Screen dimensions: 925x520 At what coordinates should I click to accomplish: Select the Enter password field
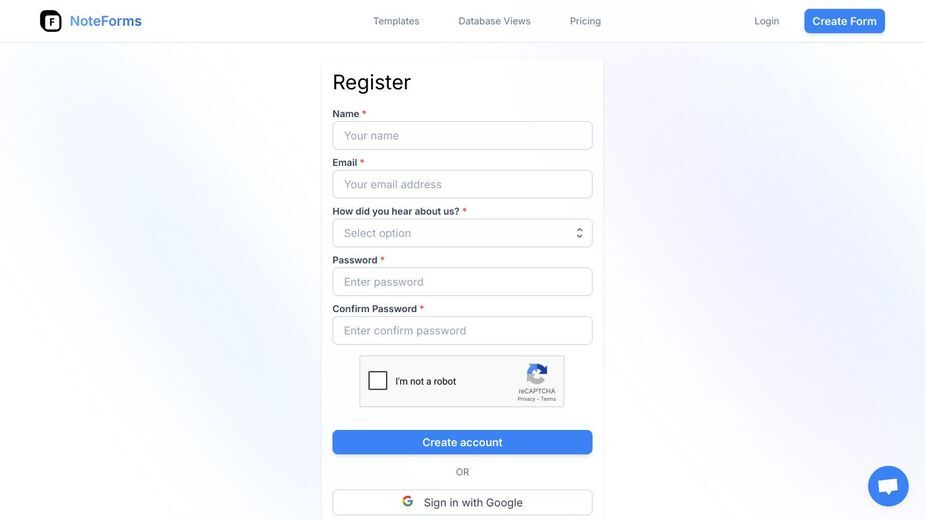[x=462, y=282]
